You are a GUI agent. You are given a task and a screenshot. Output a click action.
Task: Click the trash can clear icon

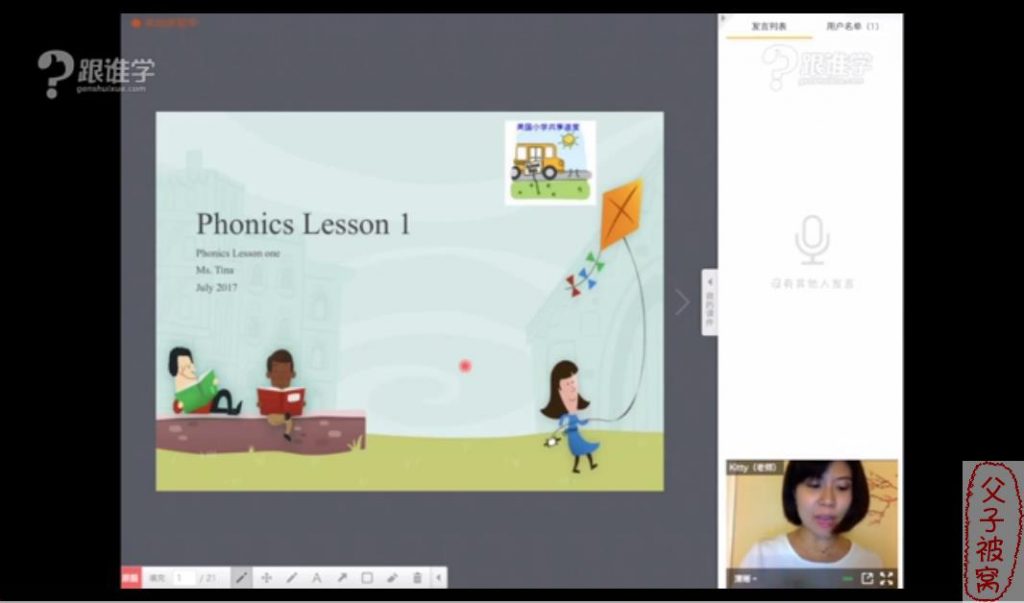(417, 578)
